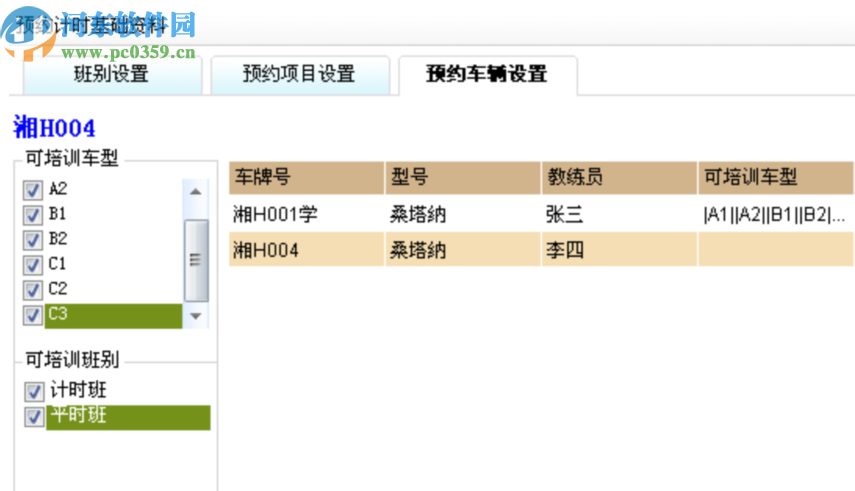
Task: Select the 湘H001学 plate cell
Action: 306,214
